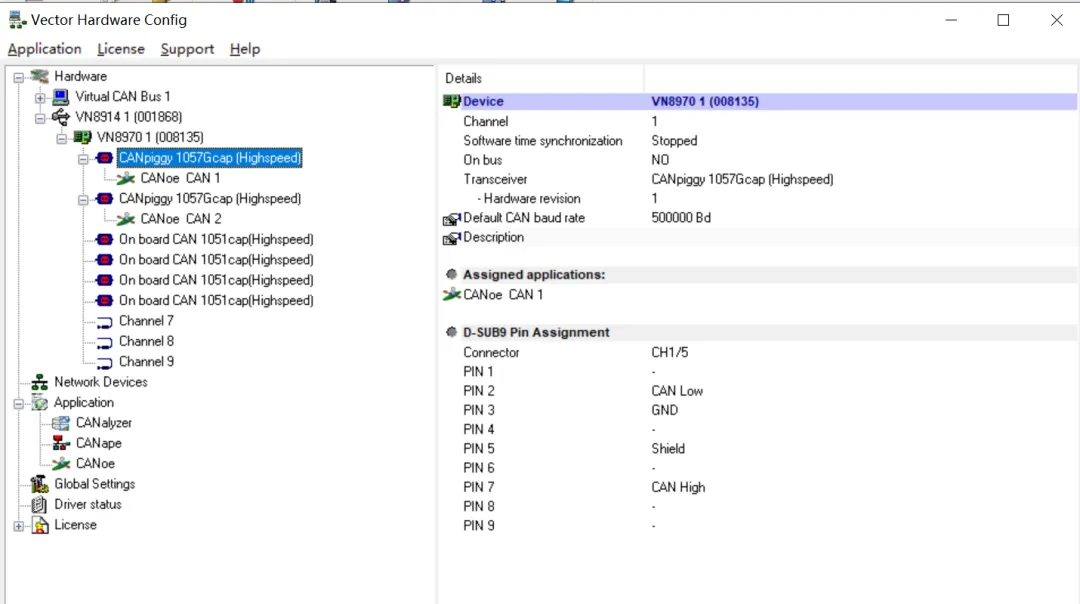1080x604 pixels.
Task: Click the CH1/5 connector value
Action: (669, 353)
